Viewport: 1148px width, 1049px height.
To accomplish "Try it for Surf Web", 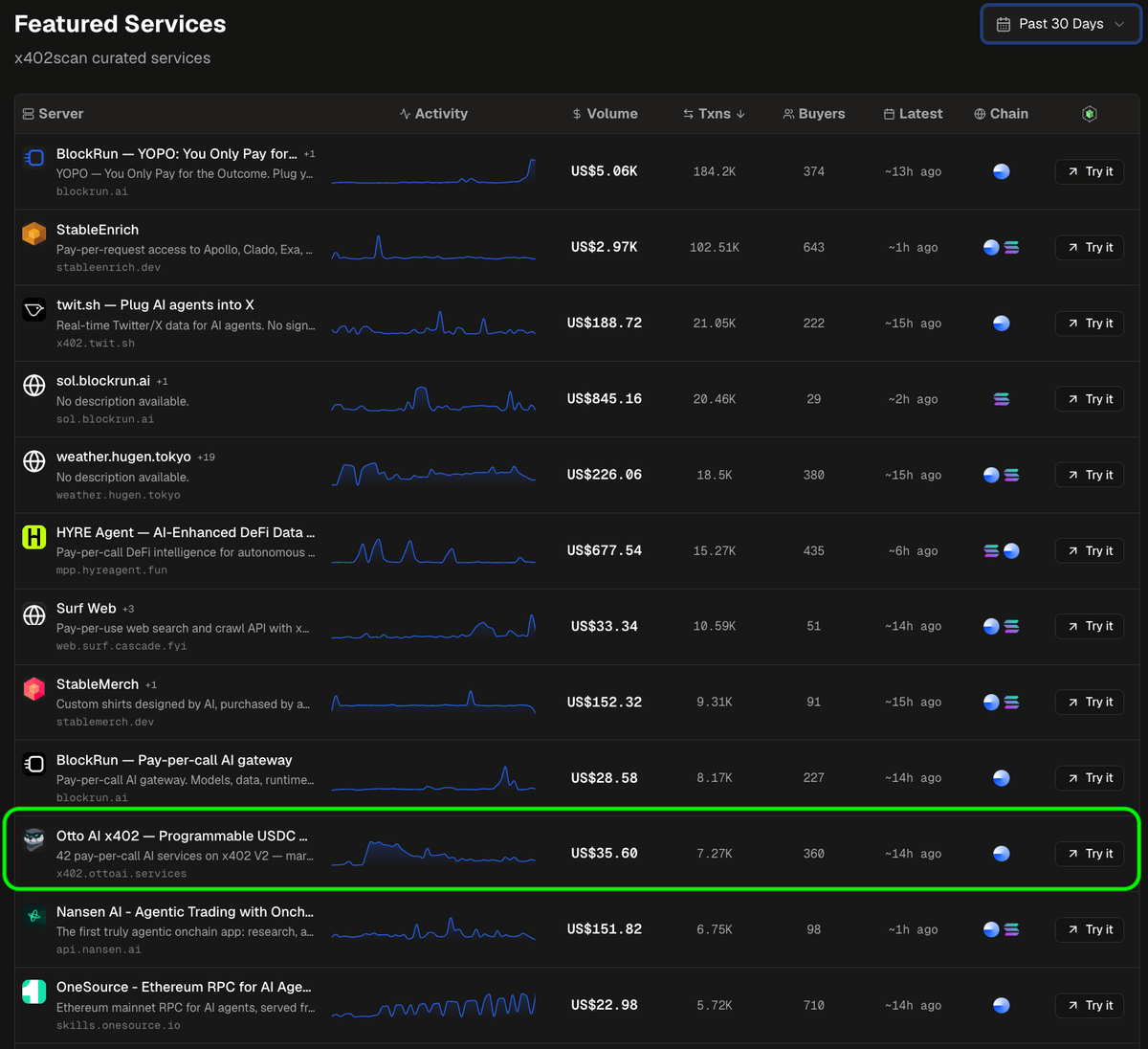I will click(x=1090, y=626).
